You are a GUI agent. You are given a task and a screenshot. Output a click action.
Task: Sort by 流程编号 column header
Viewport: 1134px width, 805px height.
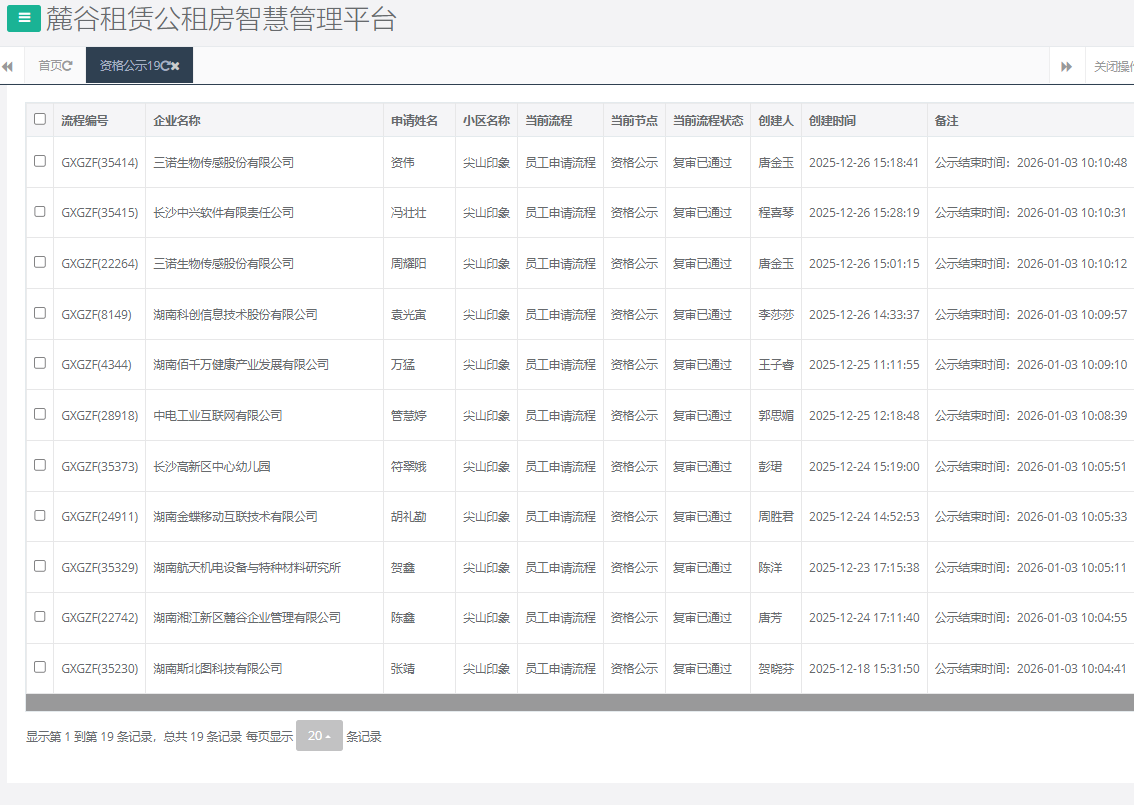(x=85, y=120)
